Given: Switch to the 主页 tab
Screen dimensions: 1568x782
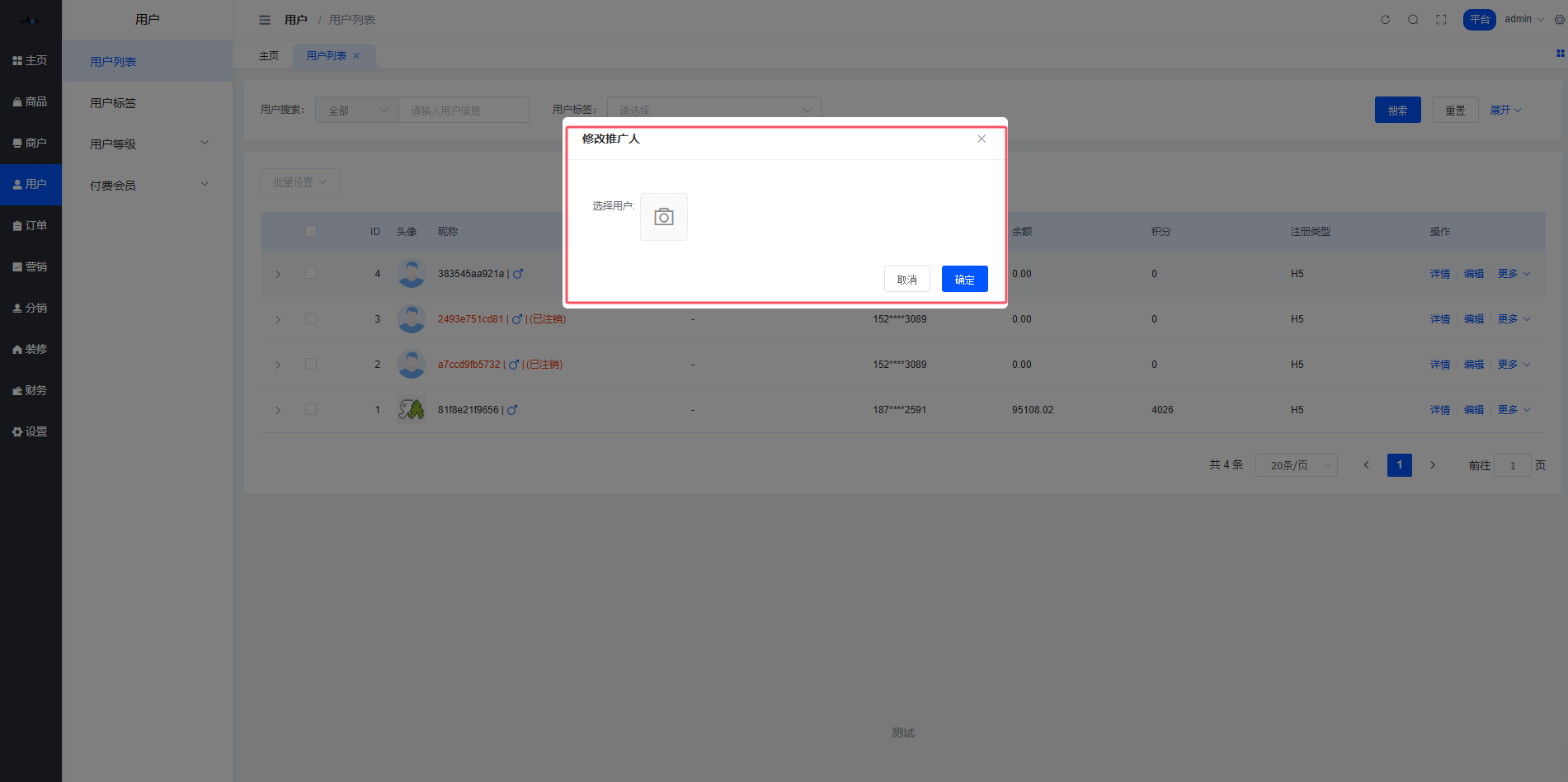Looking at the screenshot, I should 269,56.
